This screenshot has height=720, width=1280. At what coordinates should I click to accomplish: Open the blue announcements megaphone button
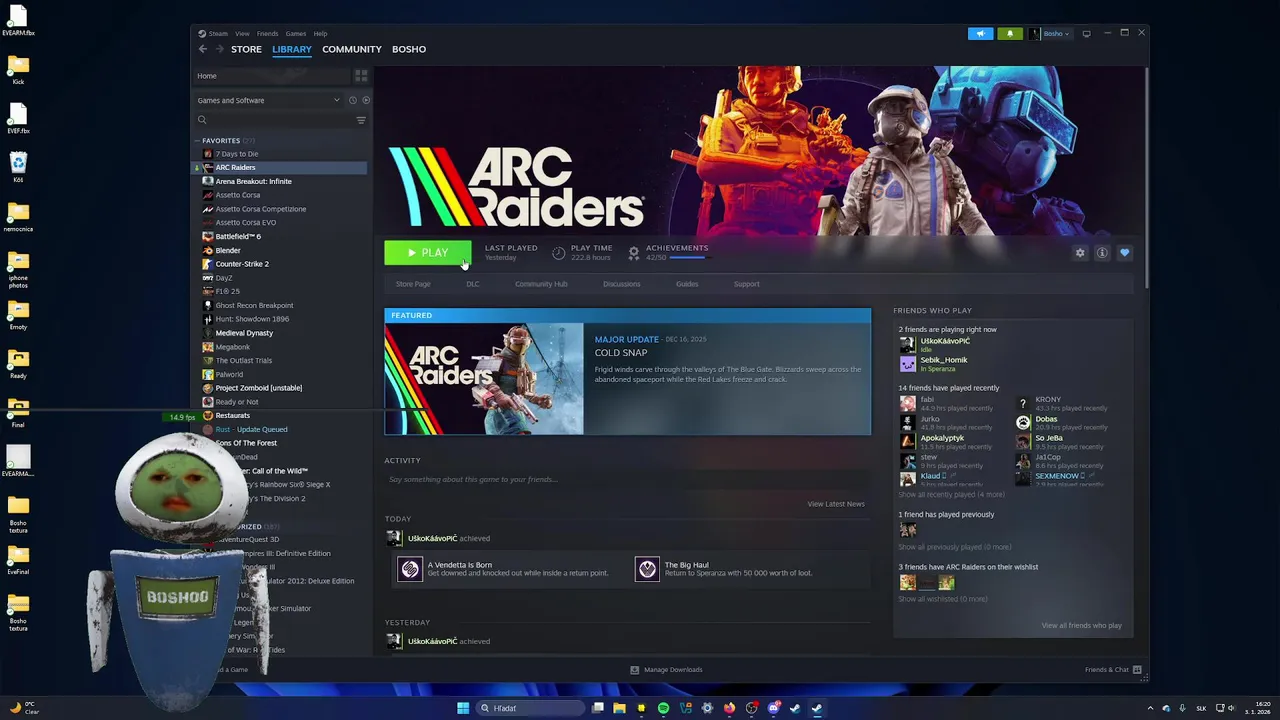[980, 33]
